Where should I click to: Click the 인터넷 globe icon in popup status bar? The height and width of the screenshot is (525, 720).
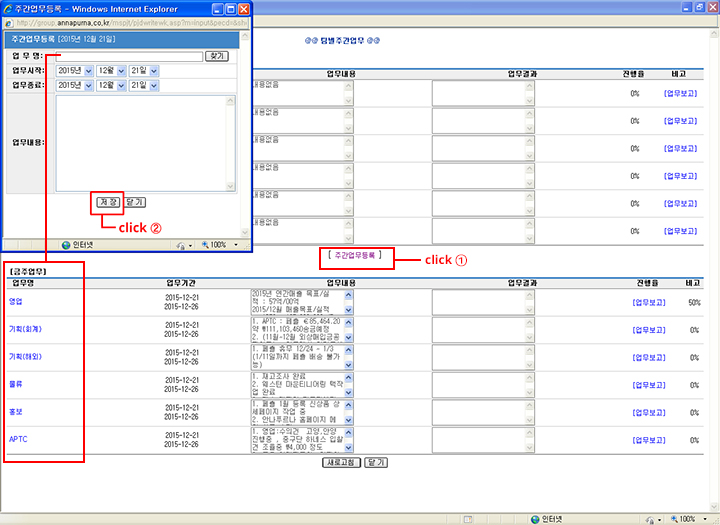pos(66,244)
